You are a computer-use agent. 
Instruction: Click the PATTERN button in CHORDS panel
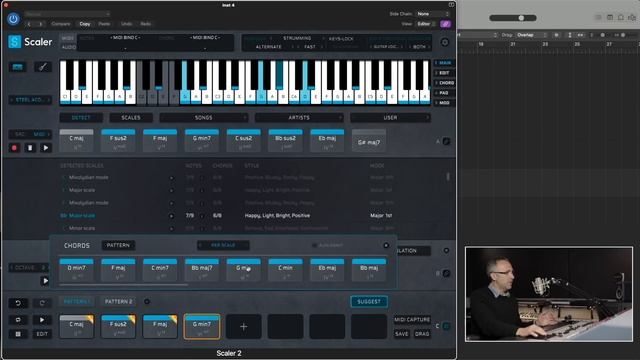pos(118,245)
